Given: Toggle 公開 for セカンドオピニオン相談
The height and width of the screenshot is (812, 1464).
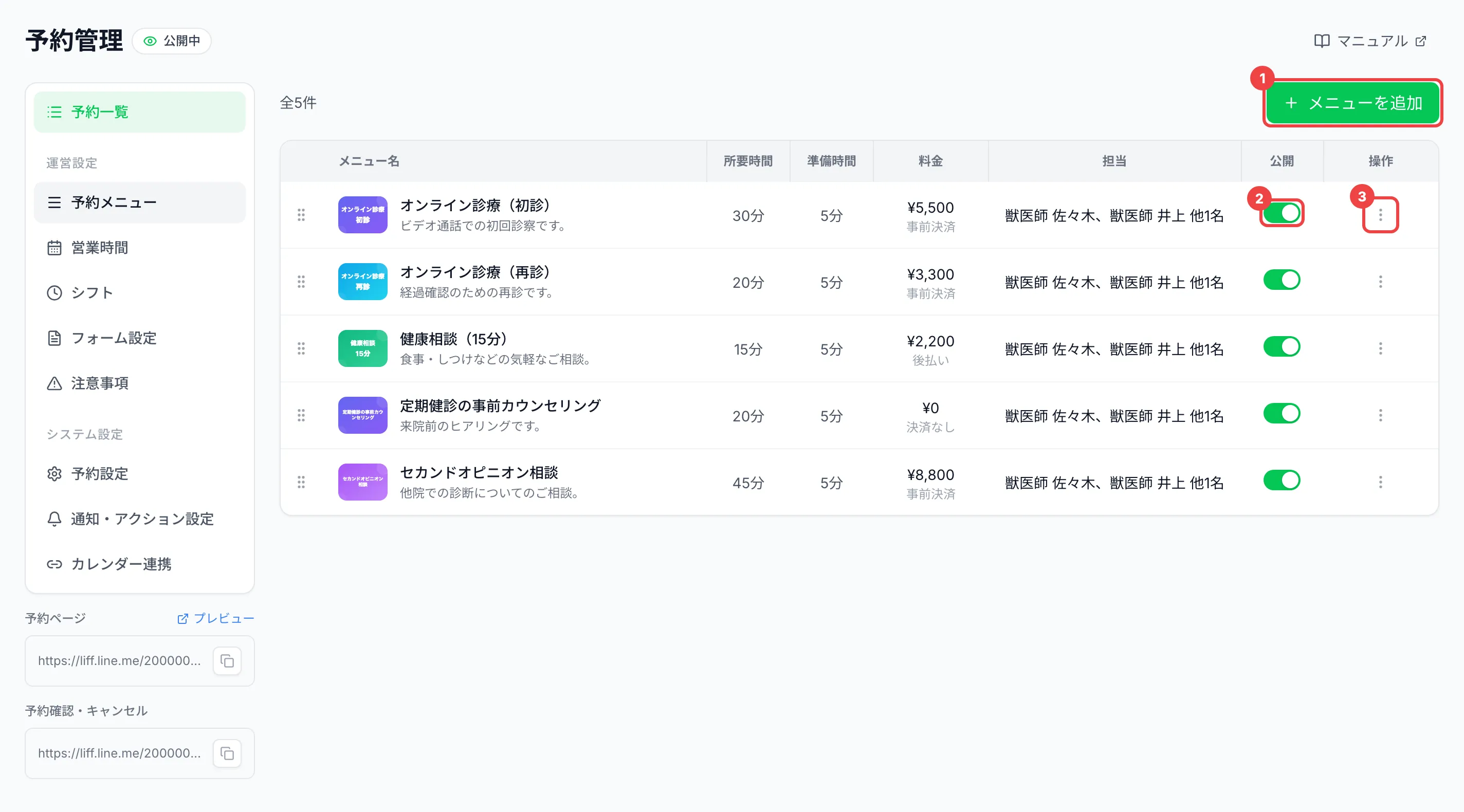Looking at the screenshot, I should [1282, 480].
